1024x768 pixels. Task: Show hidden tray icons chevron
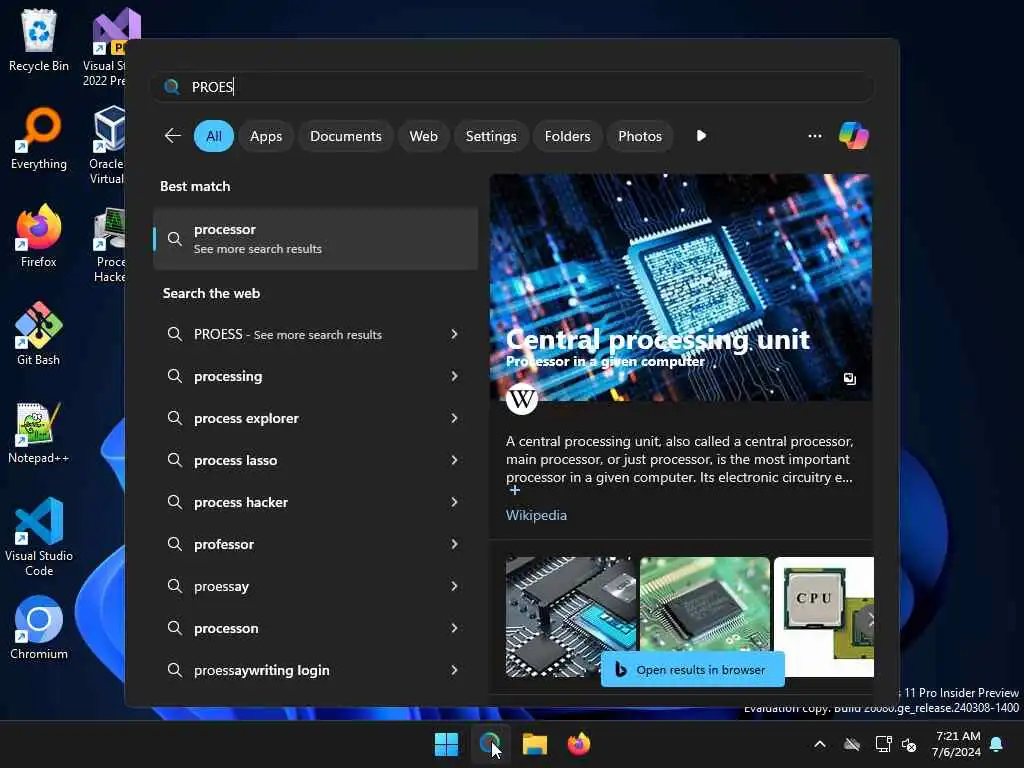820,744
